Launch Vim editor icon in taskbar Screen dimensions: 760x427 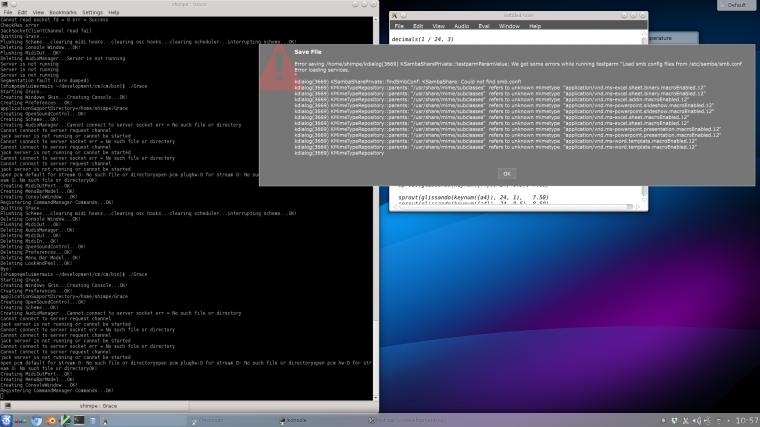click(64, 421)
